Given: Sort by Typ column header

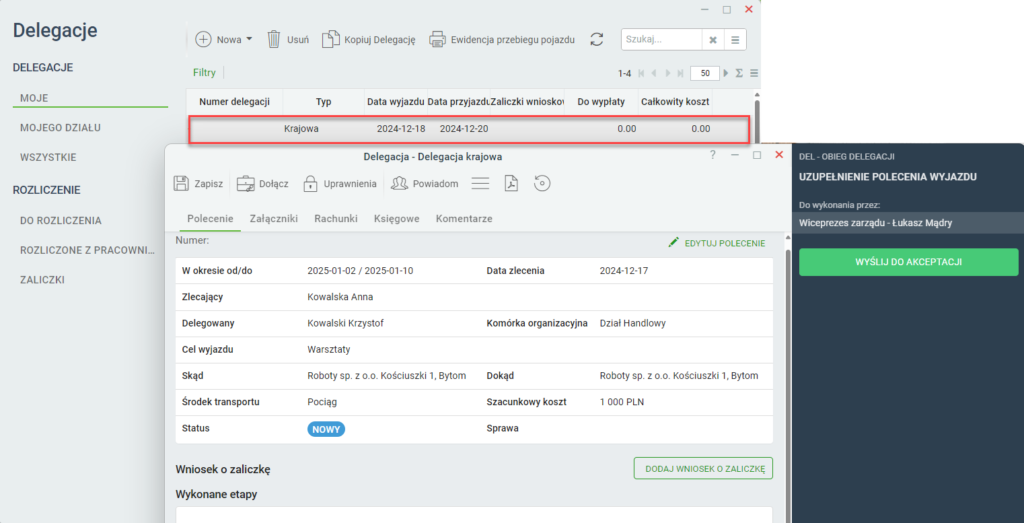Looking at the screenshot, I should coord(323,101).
